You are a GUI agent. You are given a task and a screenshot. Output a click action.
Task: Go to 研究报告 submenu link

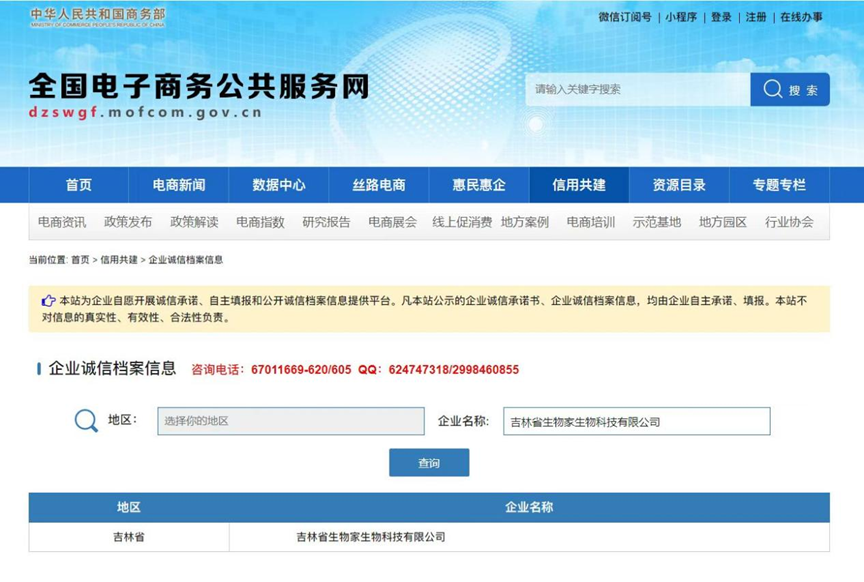click(326, 222)
